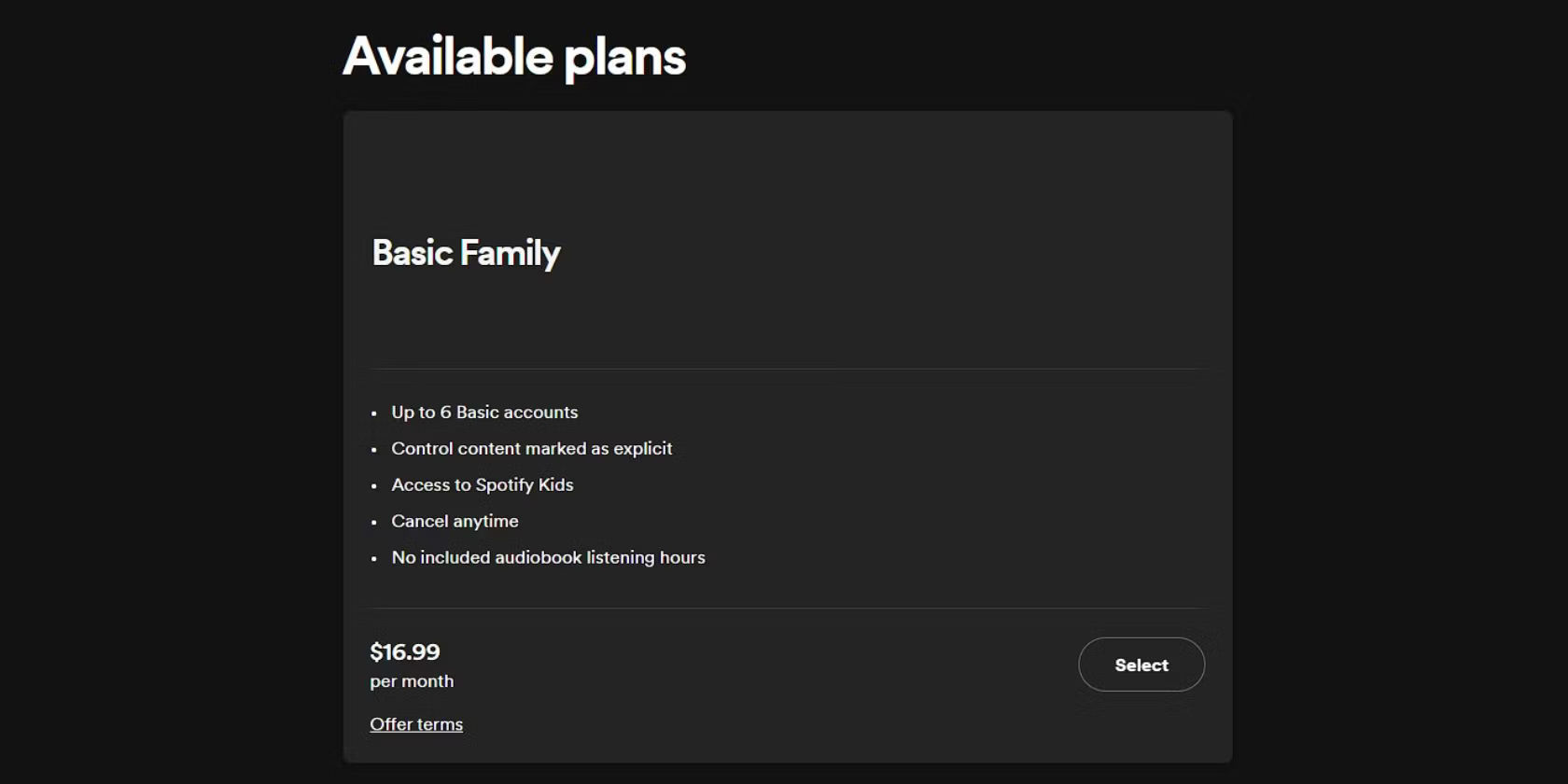Screen dimensions: 1568x784
Task: Click the Available plans heading
Action: click(513, 56)
